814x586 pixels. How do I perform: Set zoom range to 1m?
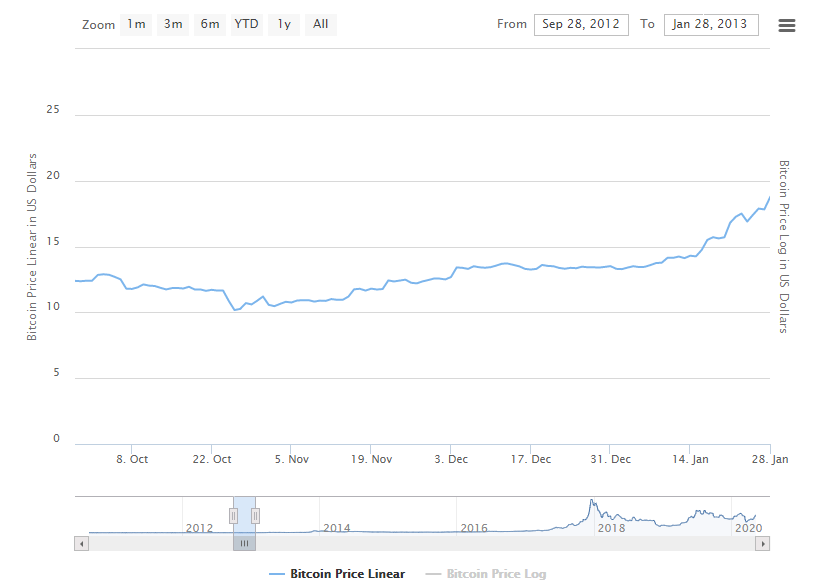[x=136, y=24]
